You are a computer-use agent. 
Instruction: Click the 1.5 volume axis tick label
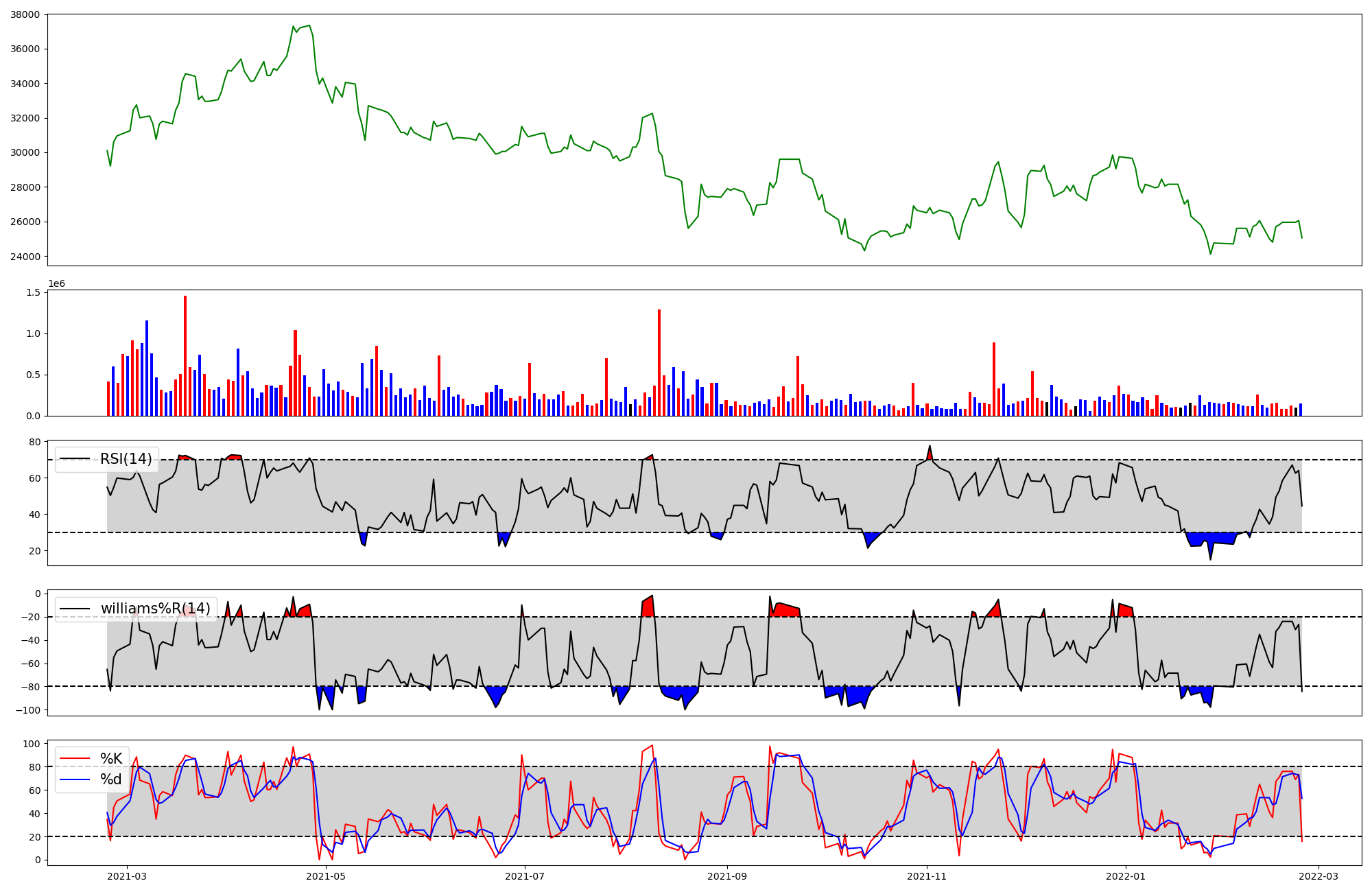34,293
